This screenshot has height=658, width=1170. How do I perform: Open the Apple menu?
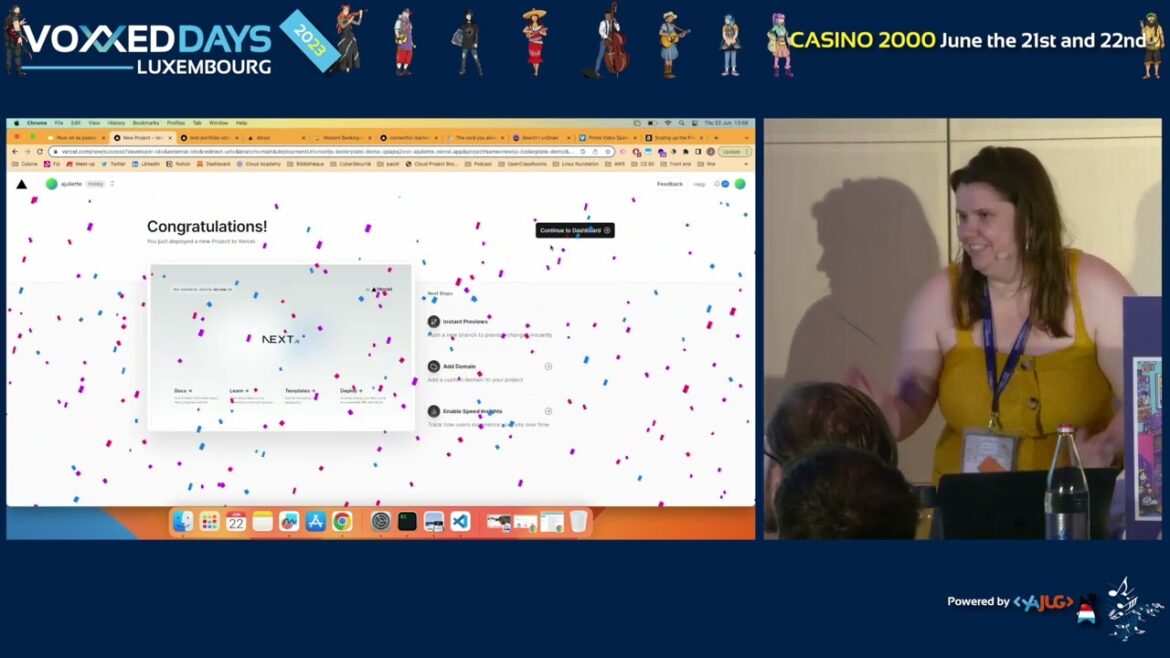16,123
